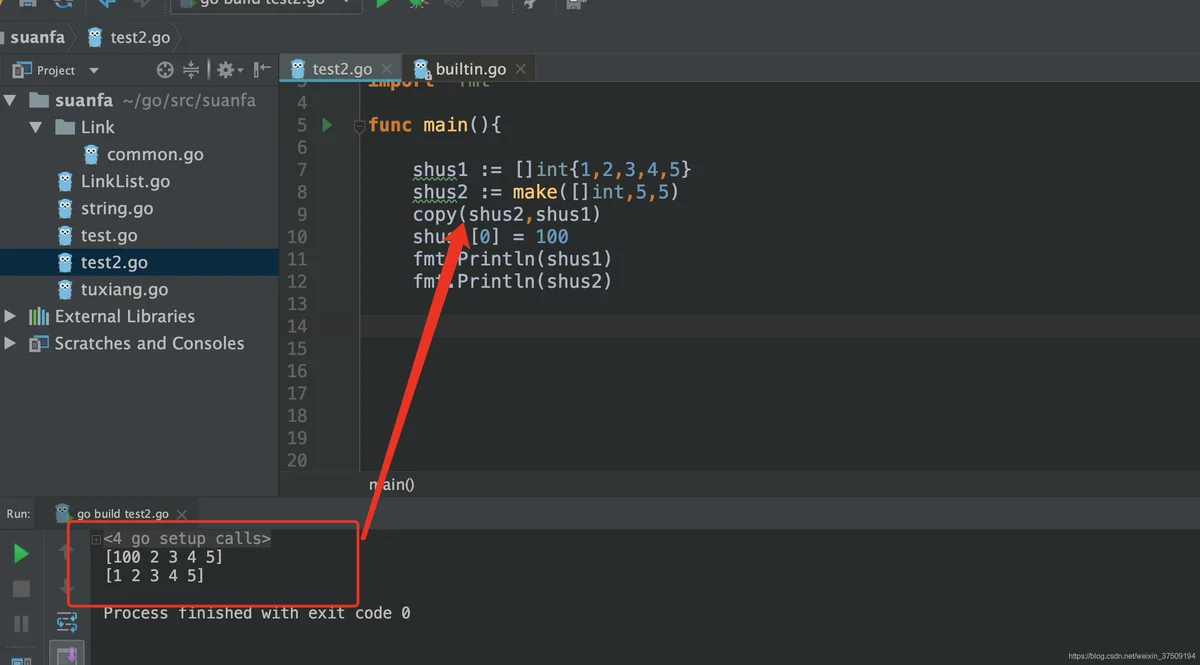Collapse all with the Project panel icon
The image size is (1200, 665).
[191, 70]
